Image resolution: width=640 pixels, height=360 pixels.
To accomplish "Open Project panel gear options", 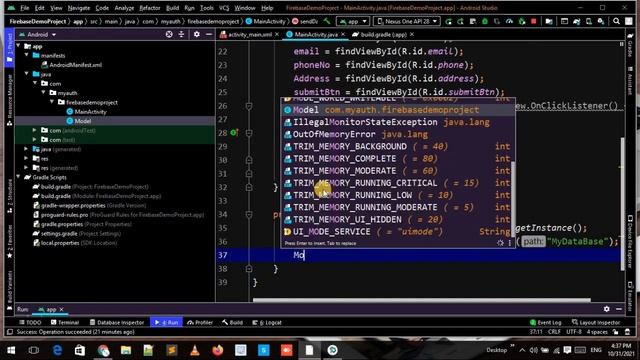I will coord(197,35).
